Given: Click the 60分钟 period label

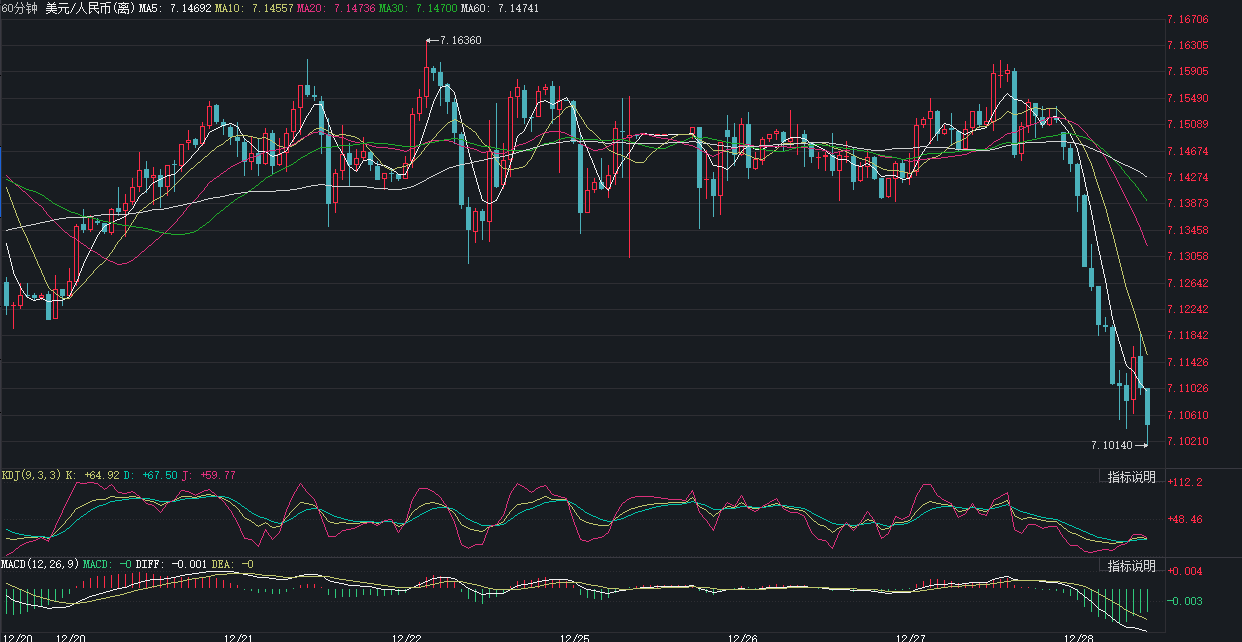Looking at the screenshot, I should click(20, 8).
